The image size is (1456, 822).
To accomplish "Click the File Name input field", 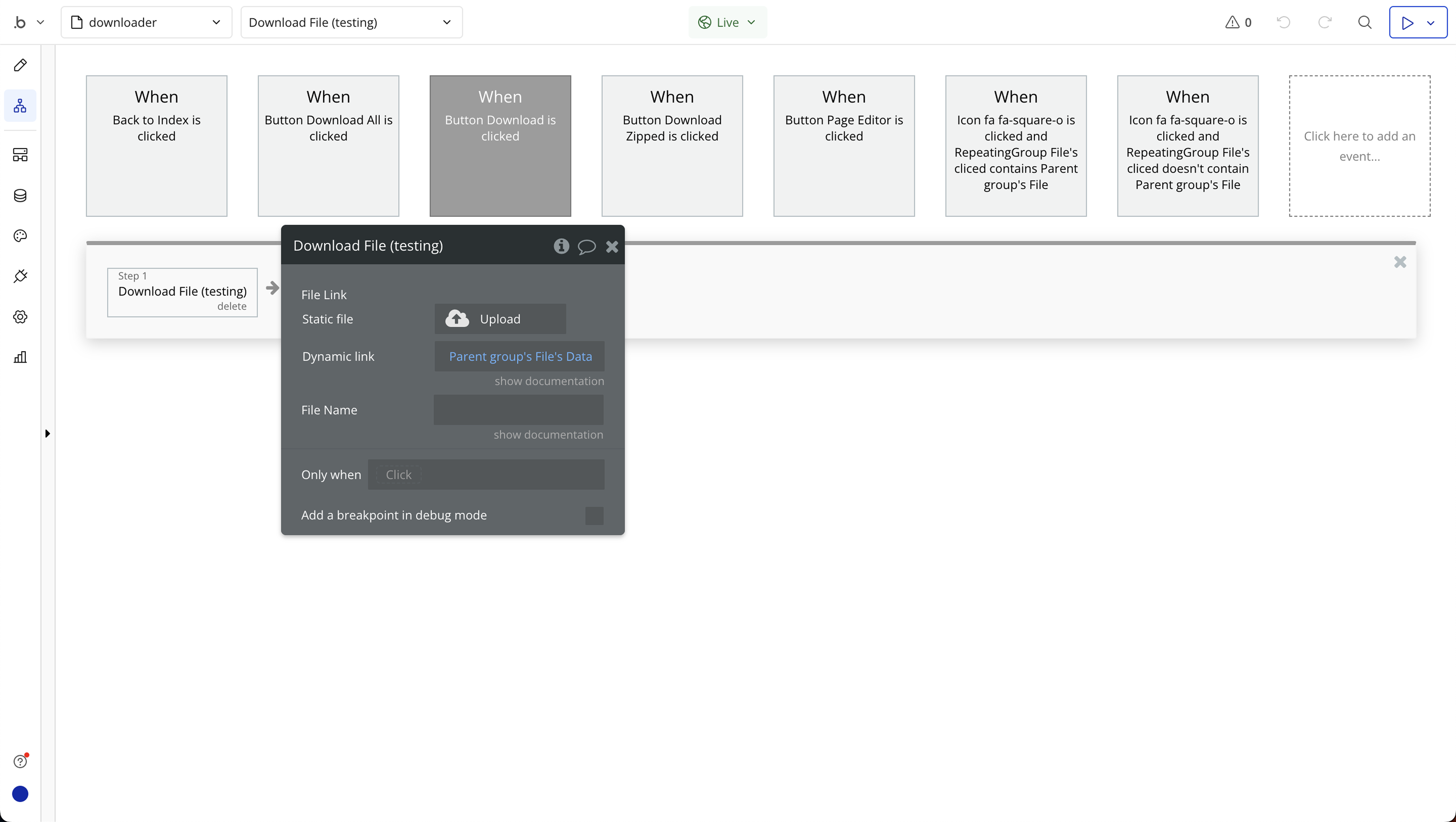I will pos(518,410).
